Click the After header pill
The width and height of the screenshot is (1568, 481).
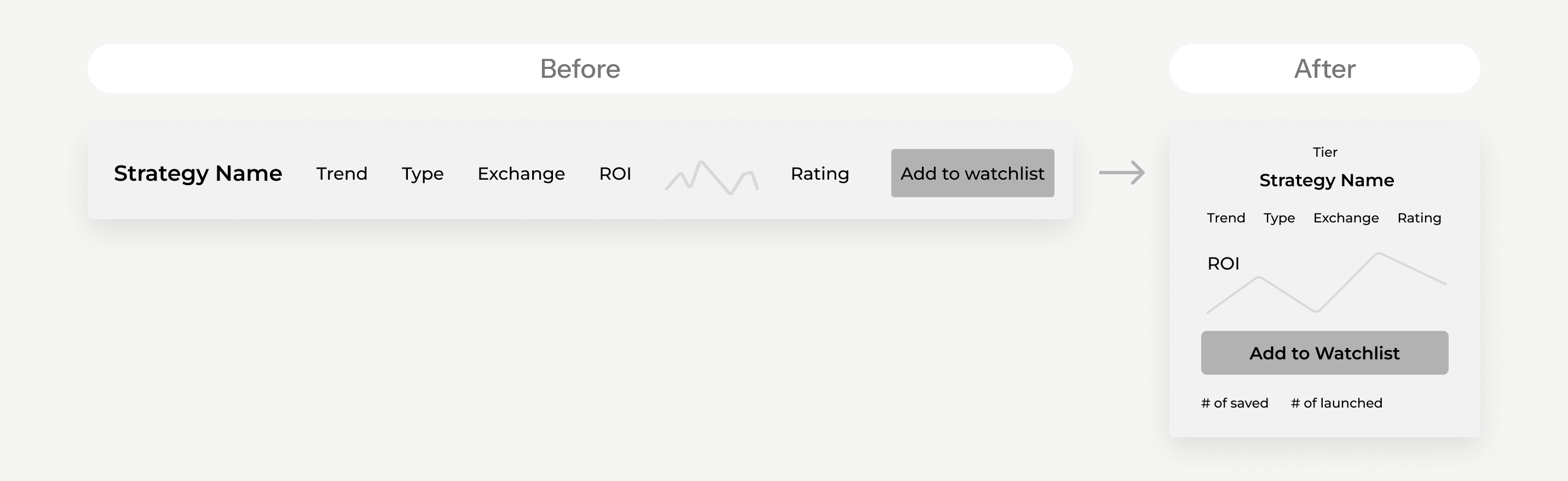(1324, 68)
